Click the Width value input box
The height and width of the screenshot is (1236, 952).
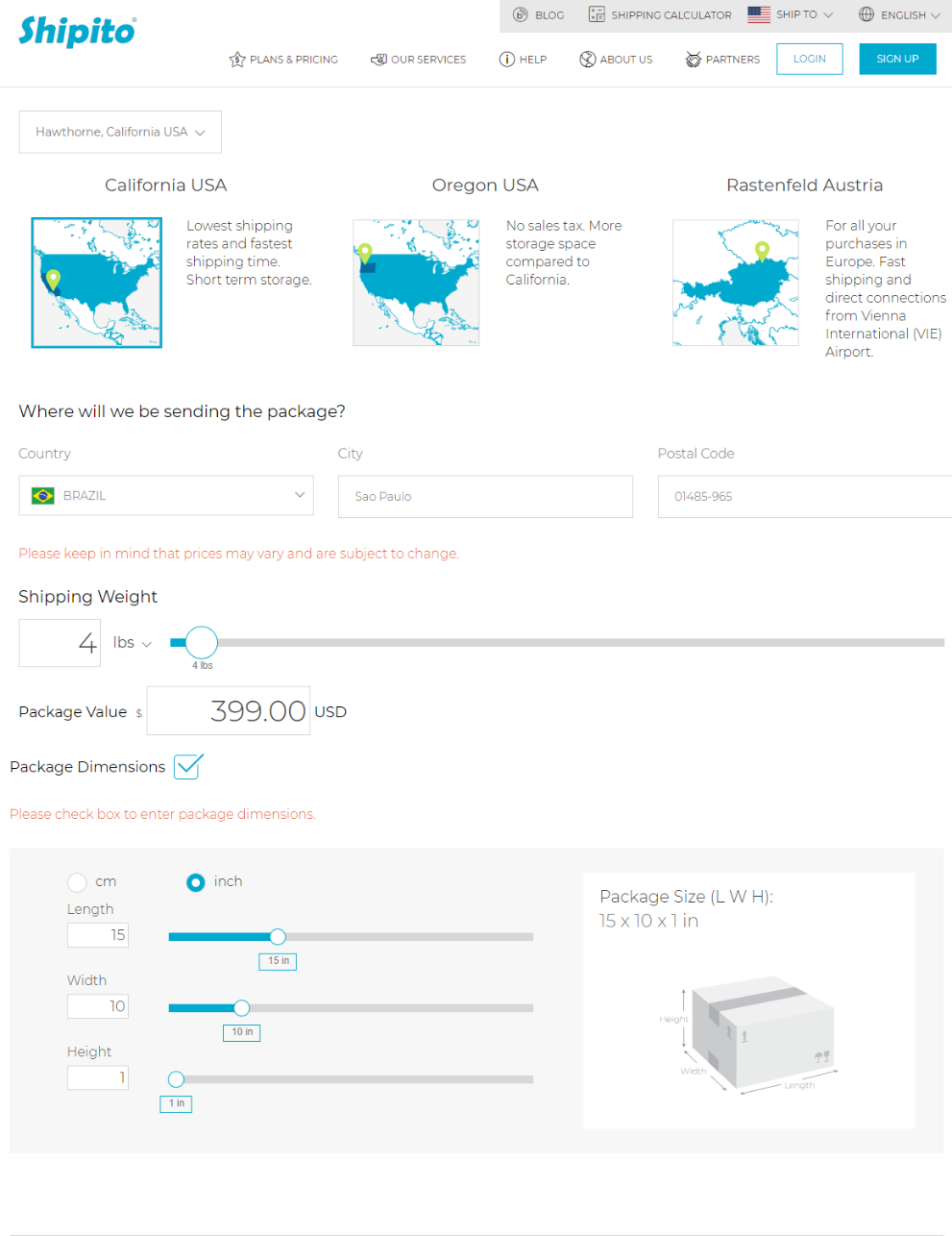point(98,1006)
